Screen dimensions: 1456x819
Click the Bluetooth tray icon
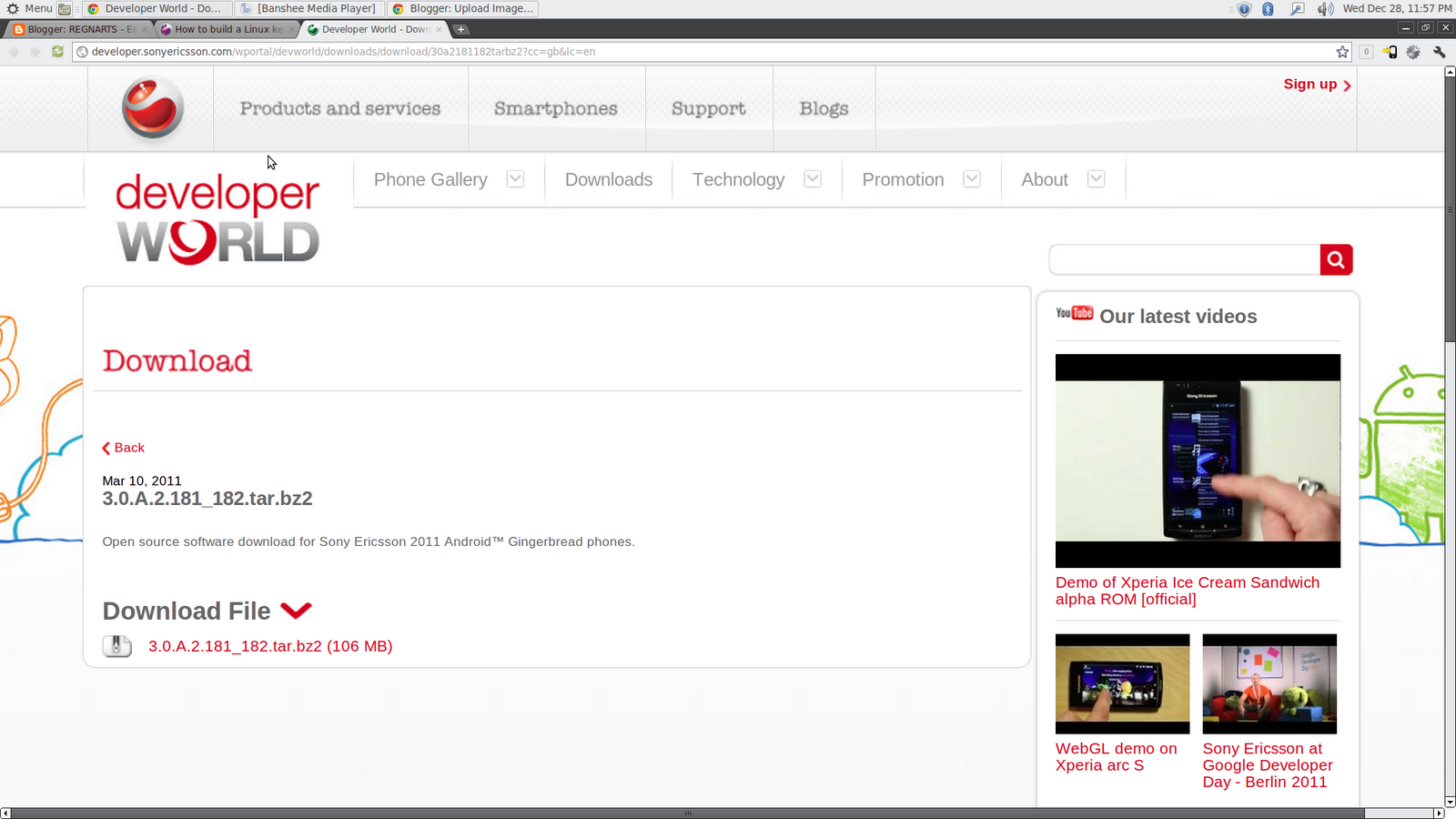[1268, 9]
